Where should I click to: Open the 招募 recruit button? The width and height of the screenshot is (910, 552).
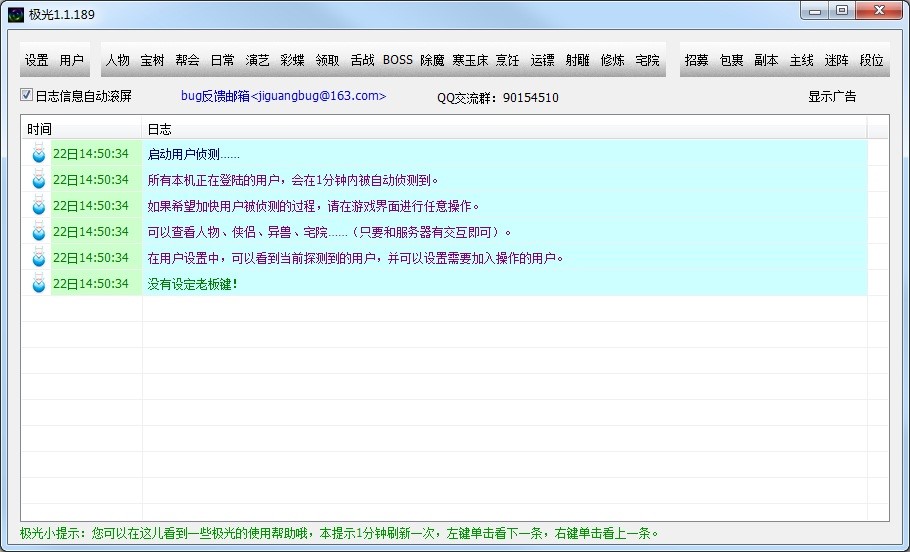(697, 60)
